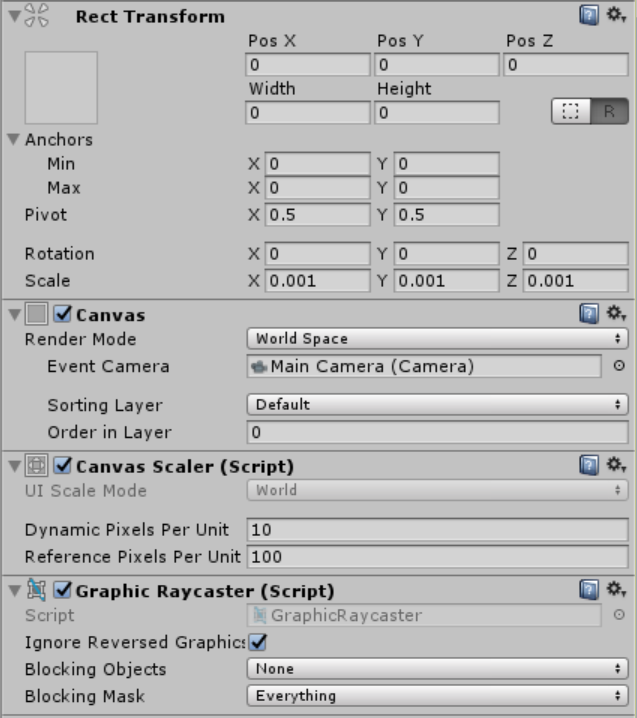Click the Scale Z field
This screenshot has width=637, height=718.
click(576, 281)
